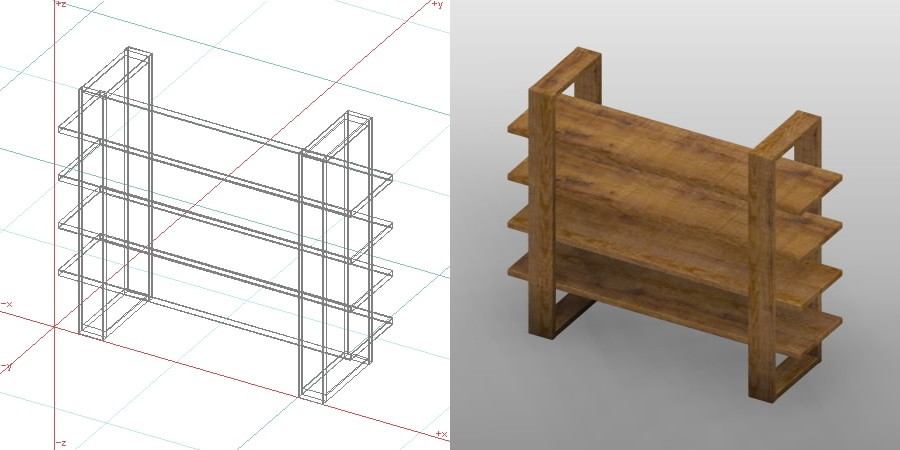
Task: Select the wireframe shelf model
Action: 226,225
